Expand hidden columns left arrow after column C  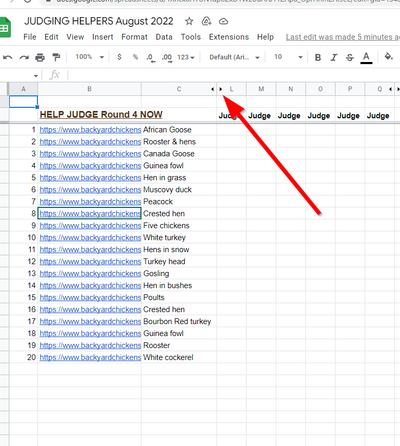[x=213, y=89]
